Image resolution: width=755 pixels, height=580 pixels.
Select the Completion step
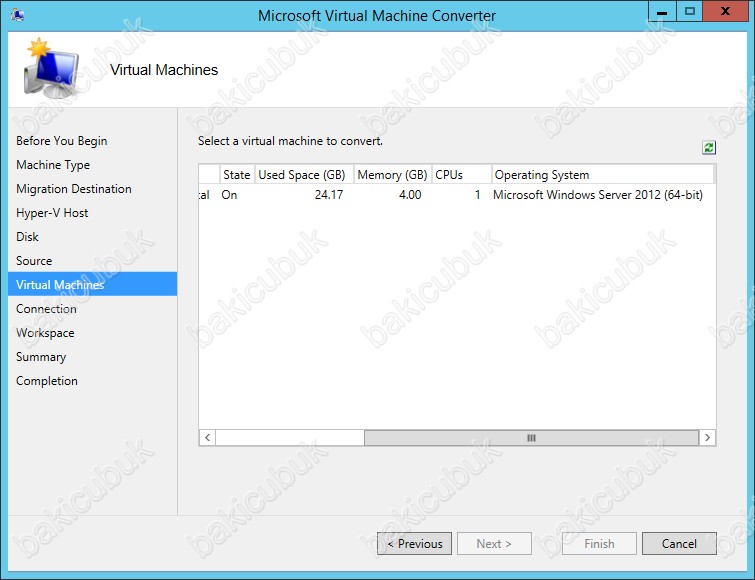(x=47, y=381)
